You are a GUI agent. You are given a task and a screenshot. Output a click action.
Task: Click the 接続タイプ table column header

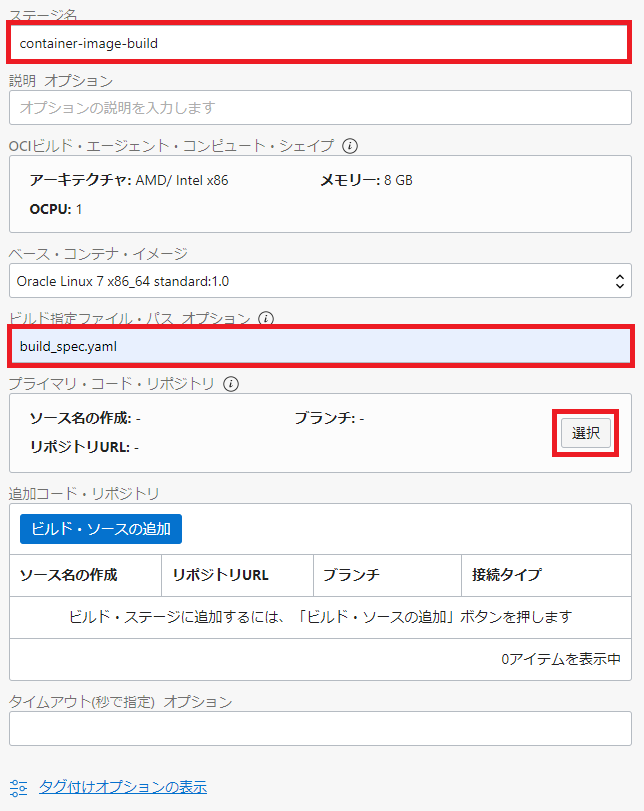coord(507,575)
